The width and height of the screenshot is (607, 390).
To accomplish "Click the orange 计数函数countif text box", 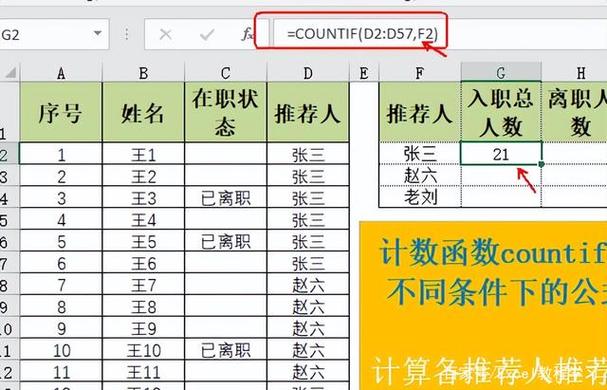I will [483, 305].
